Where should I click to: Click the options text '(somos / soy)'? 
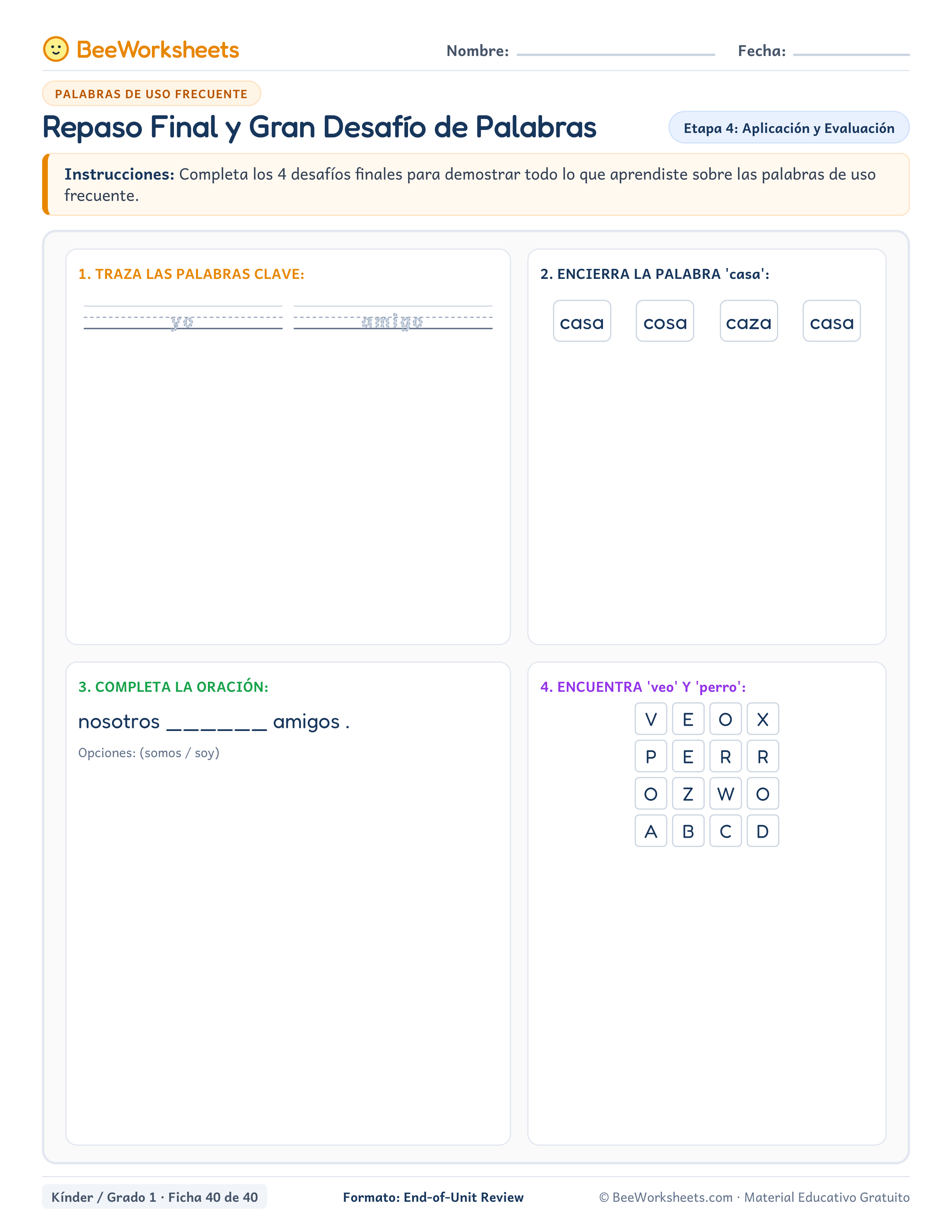point(179,753)
